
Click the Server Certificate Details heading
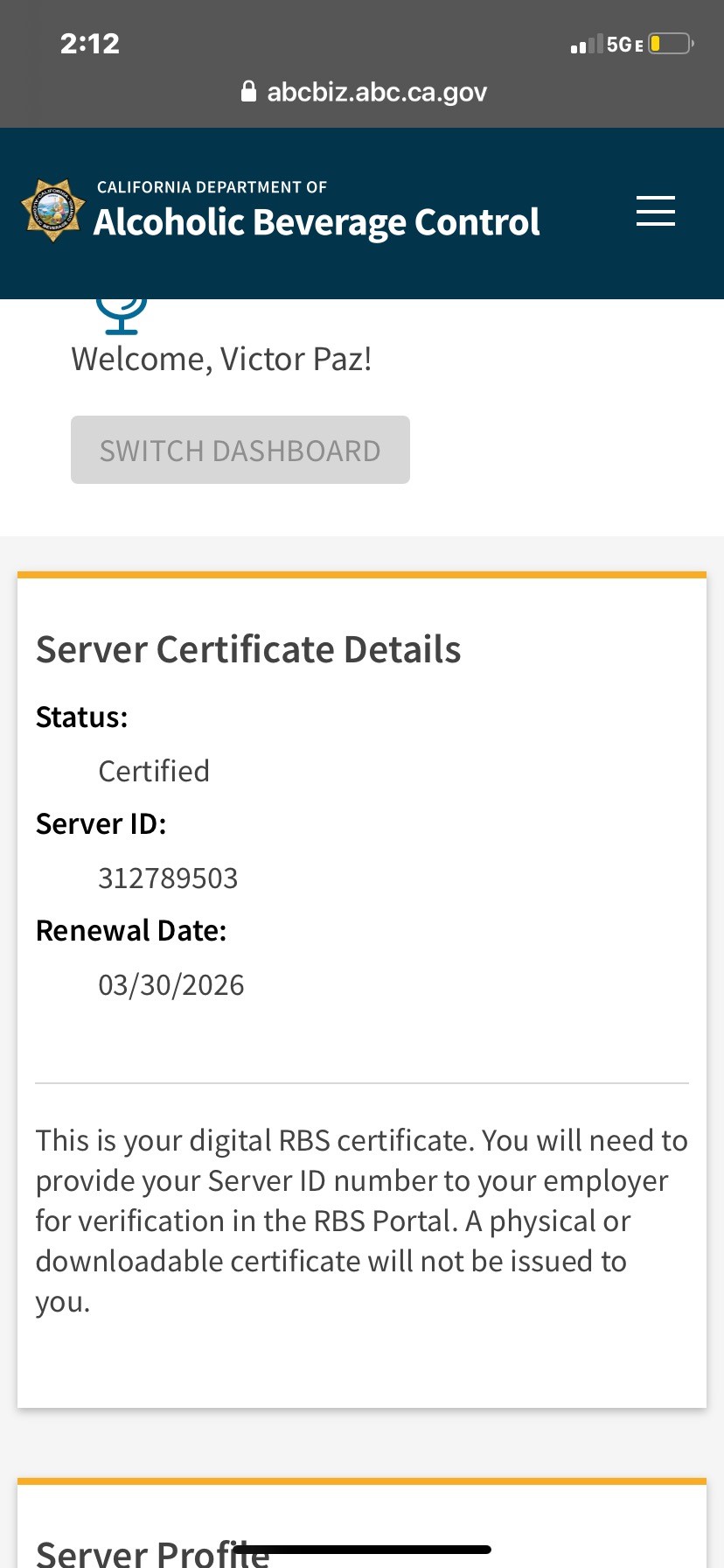click(x=248, y=649)
